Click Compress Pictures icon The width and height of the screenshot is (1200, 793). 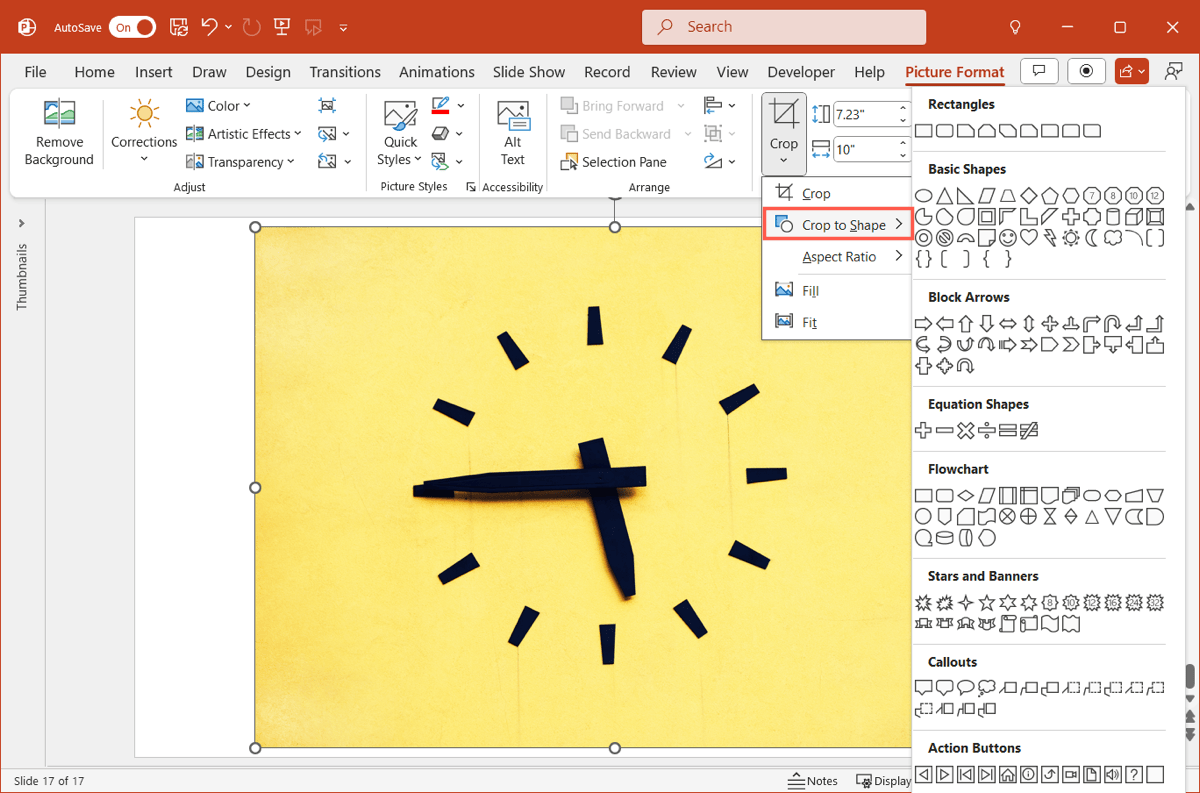click(327, 105)
